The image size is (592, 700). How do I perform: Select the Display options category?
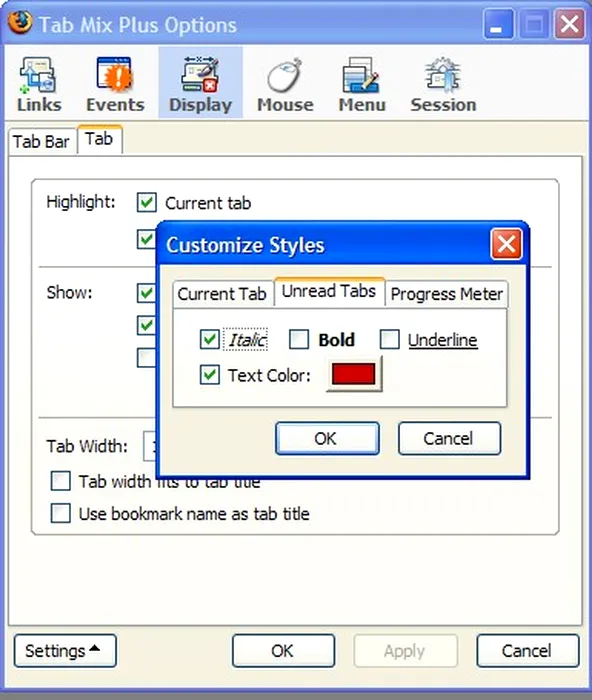click(200, 83)
